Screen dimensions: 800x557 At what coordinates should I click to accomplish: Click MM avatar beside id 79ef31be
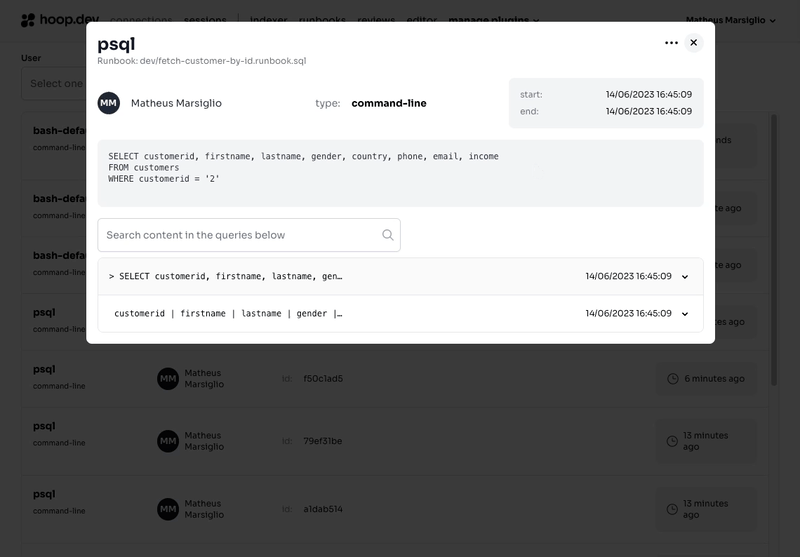[168, 441]
